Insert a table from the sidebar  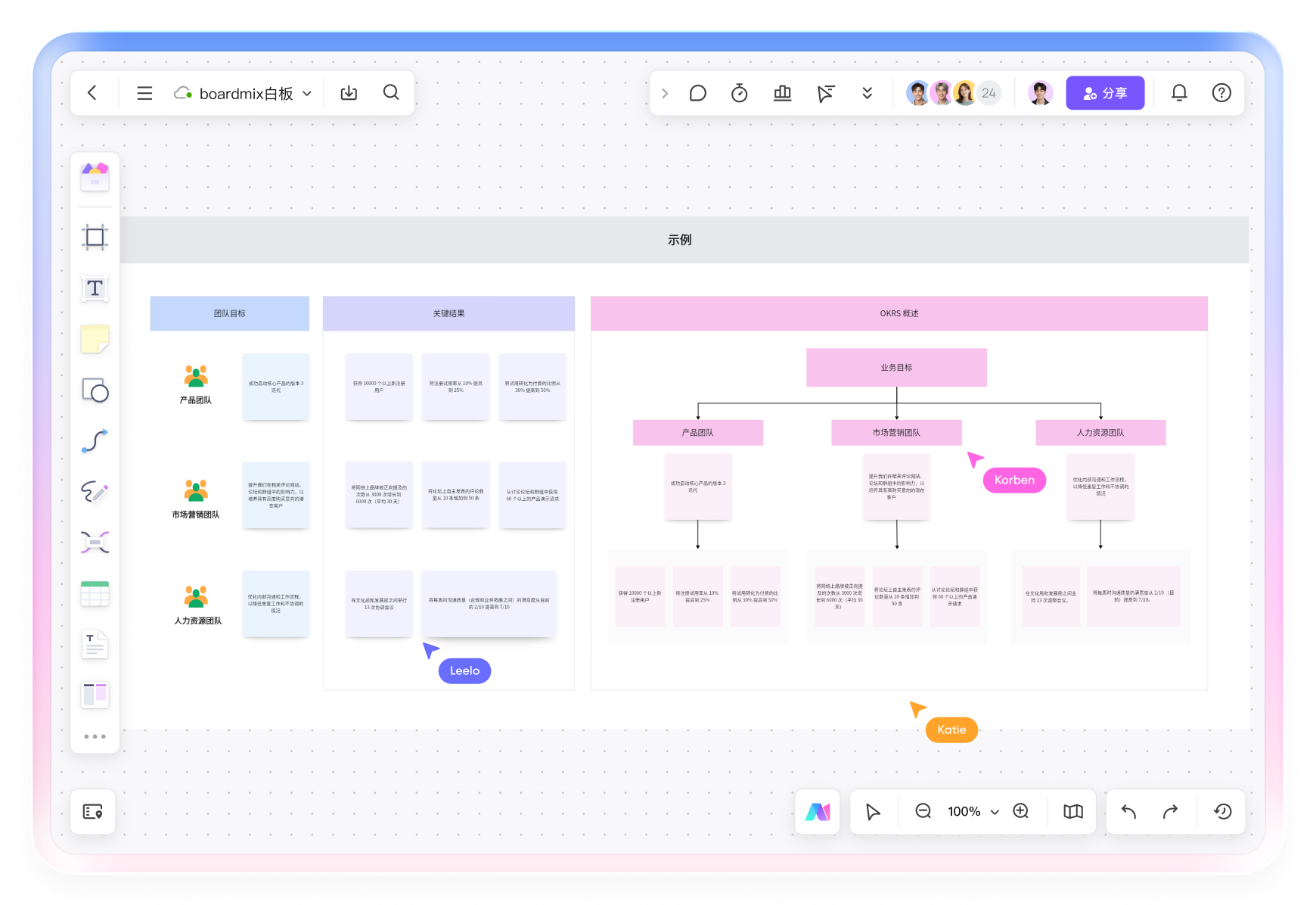pos(94,593)
